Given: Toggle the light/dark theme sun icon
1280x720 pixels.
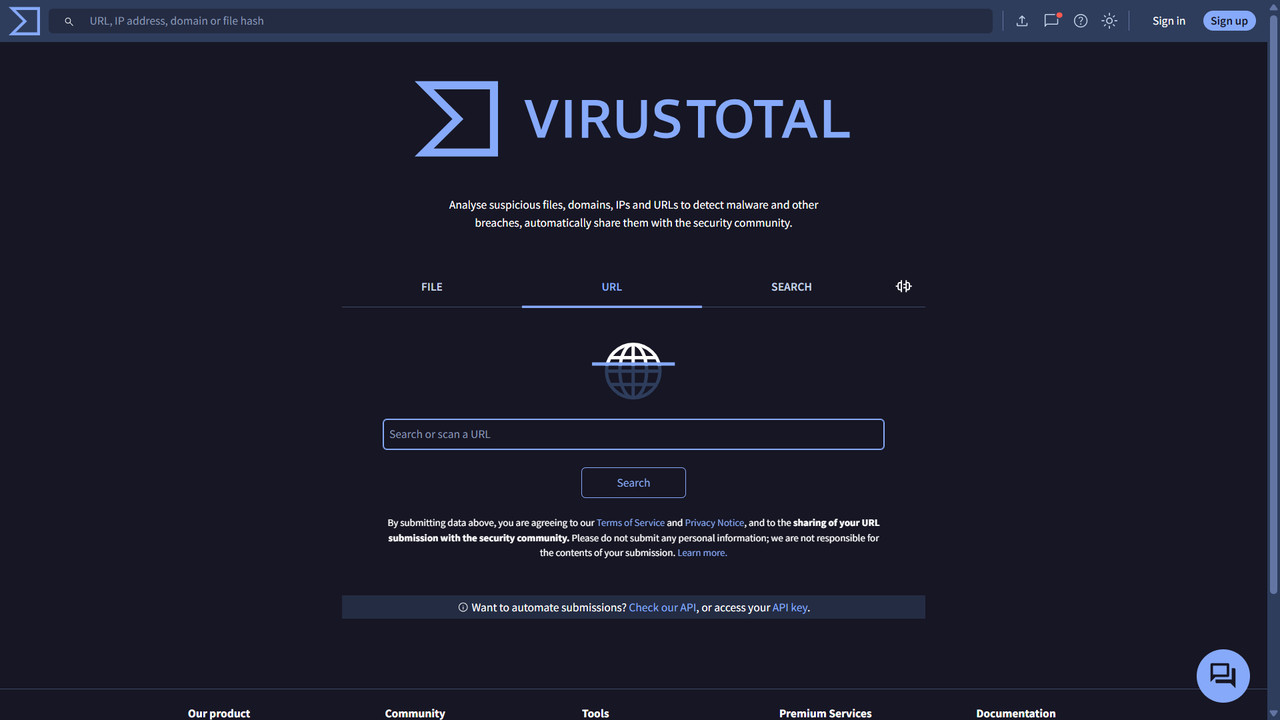Looking at the screenshot, I should pyautogui.click(x=1109, y=21).
